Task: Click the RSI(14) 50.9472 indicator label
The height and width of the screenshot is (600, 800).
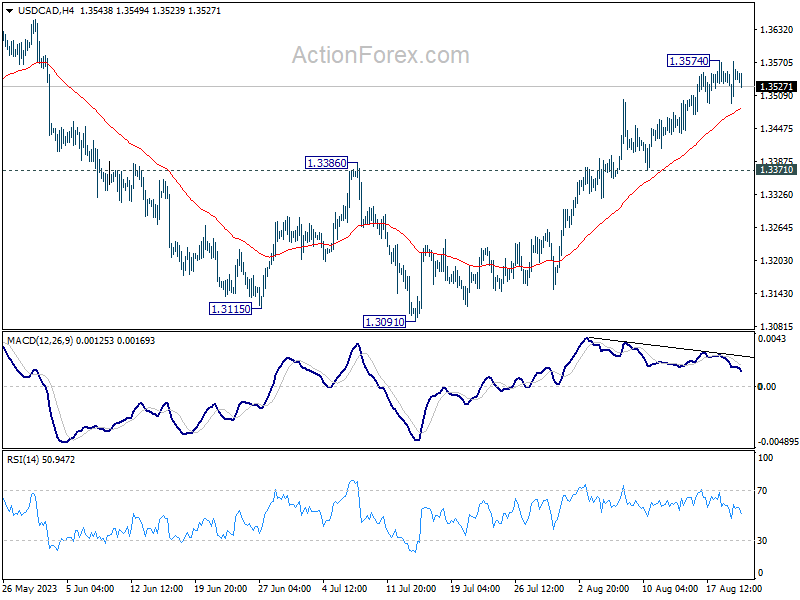Action: (x=41, y=460)
